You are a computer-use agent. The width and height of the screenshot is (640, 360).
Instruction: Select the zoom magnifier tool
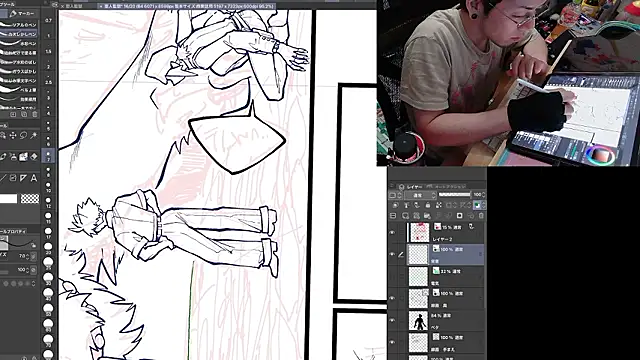(x=2, y=136)
